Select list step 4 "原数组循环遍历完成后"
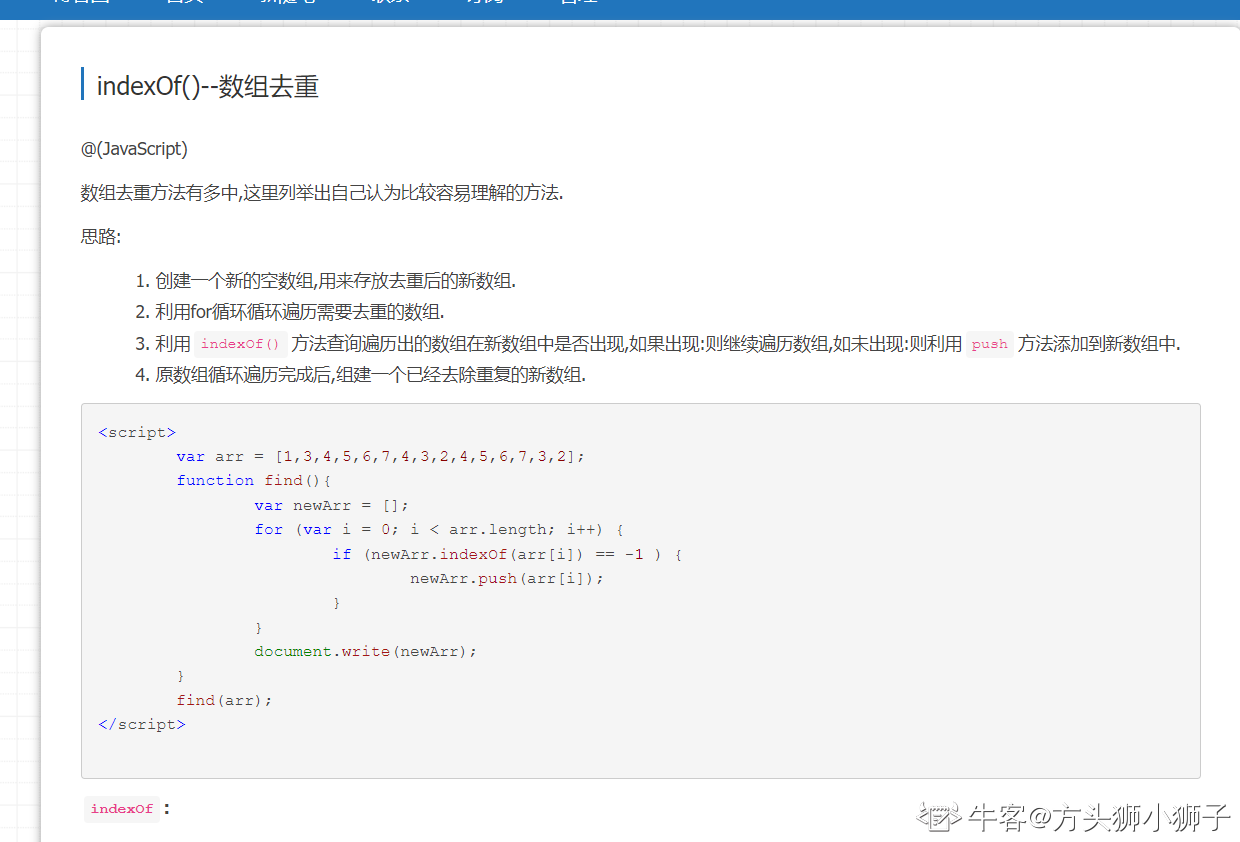 371,376
